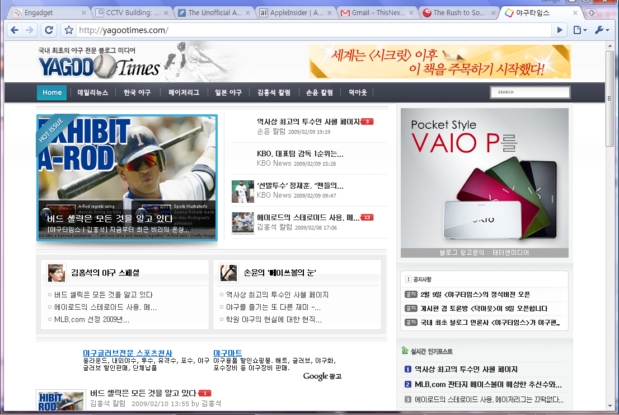Click the page vertical scrollbar thumb
The width and height of the screenshot is (619, 415).
610,99
